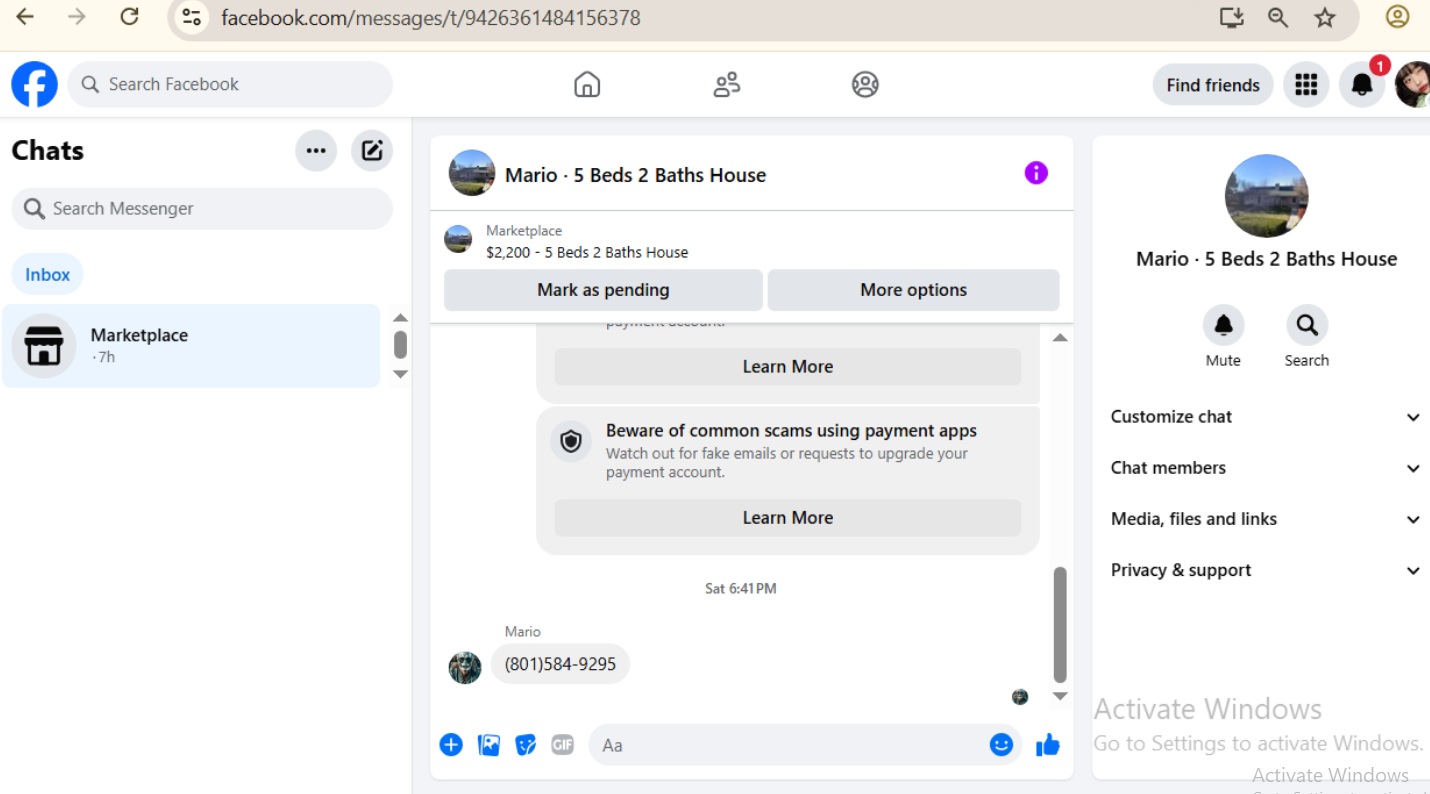Image resolution: width=1430 pixels, height=794 pixels.
Task: Send a thumbs-up like
Action: coord(1048,745)
